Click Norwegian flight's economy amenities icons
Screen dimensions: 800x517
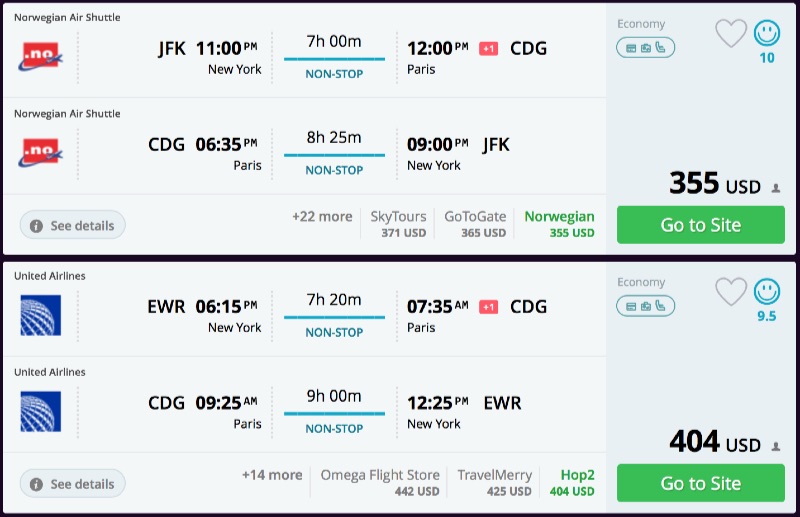(x=645, y=47)
